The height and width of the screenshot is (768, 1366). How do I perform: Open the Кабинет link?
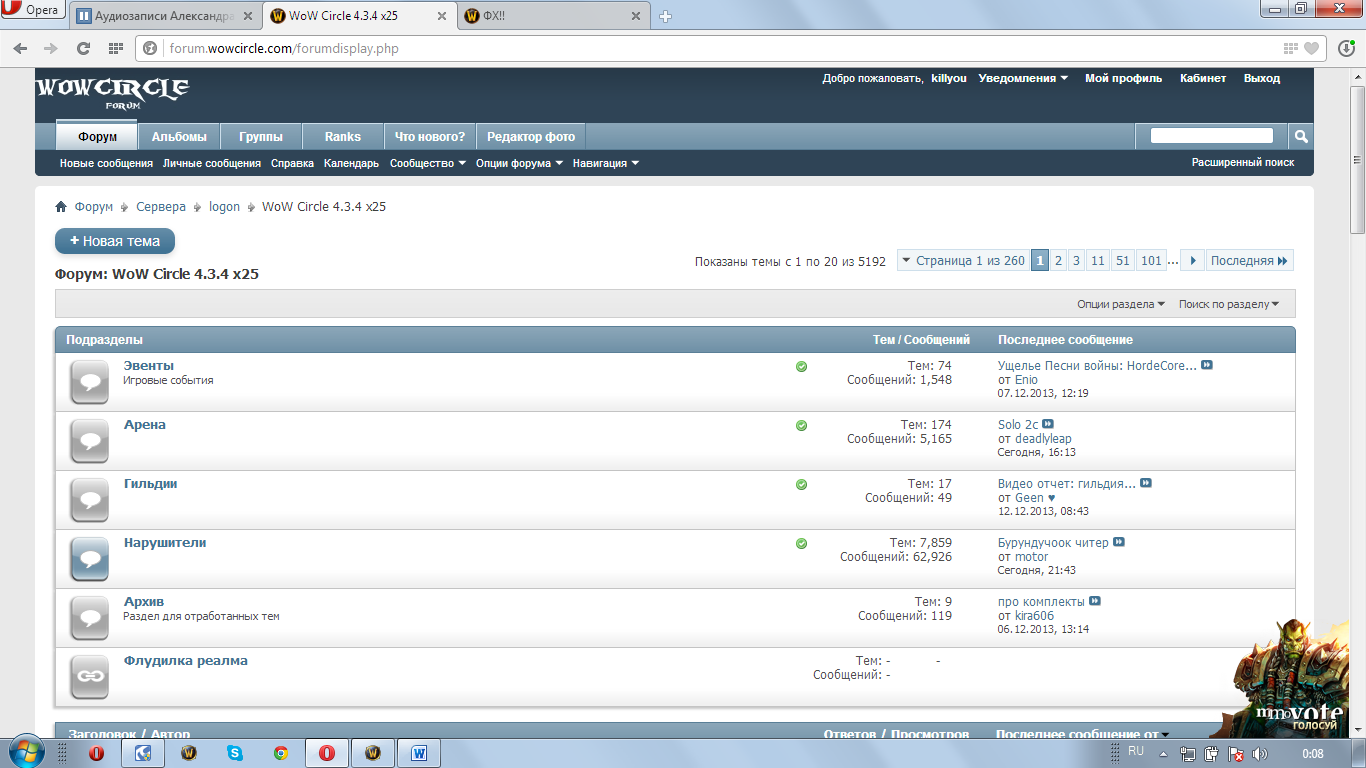(x=1203, y=78)
